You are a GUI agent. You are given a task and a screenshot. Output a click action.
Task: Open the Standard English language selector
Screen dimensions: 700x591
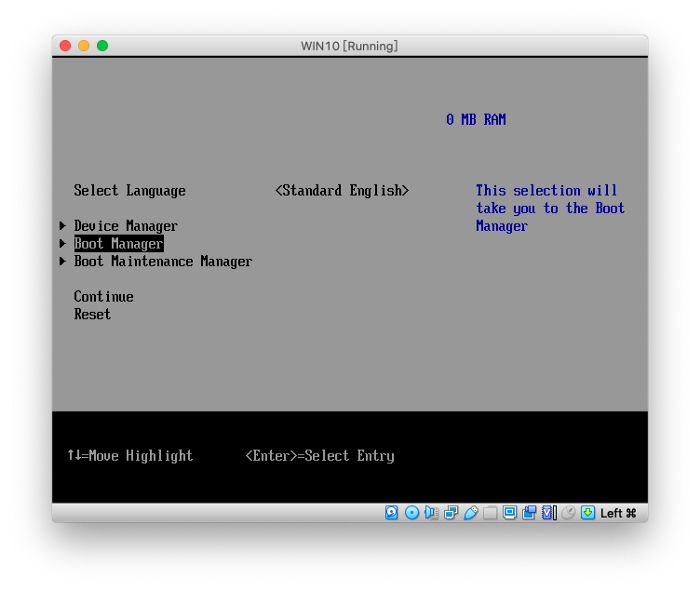[x=342, y=191]
